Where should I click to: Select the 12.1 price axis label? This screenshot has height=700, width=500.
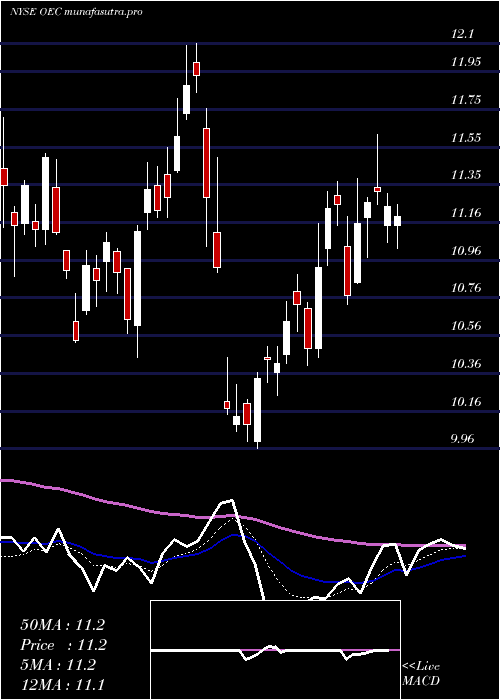[463, 34]
